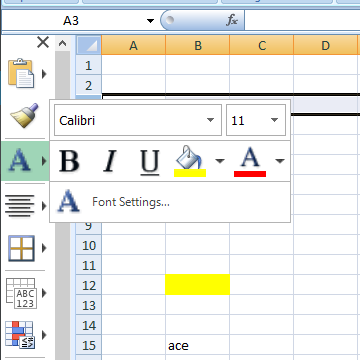This screenshot has width=360, height=360.
Task: Click in the formula bar input
Action: [x=302, y=21]
